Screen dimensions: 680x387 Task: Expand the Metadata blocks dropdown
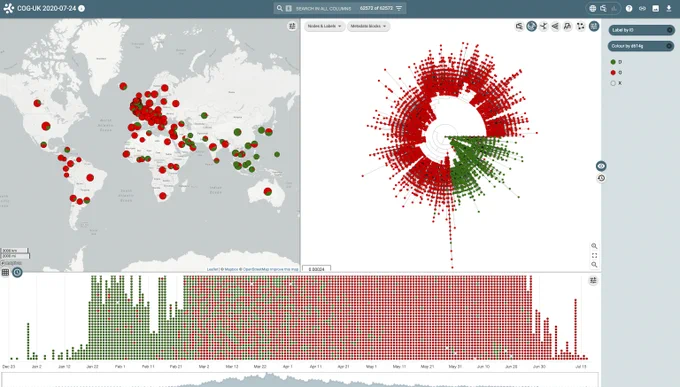(x=368, y=26)
